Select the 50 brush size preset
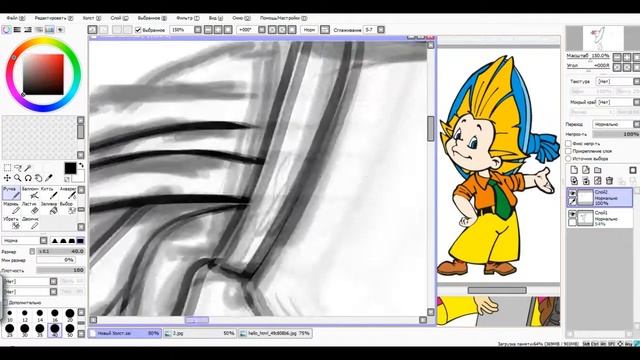Screen dimensions: 640x360 pyautogui.click(x=70, y=330)
